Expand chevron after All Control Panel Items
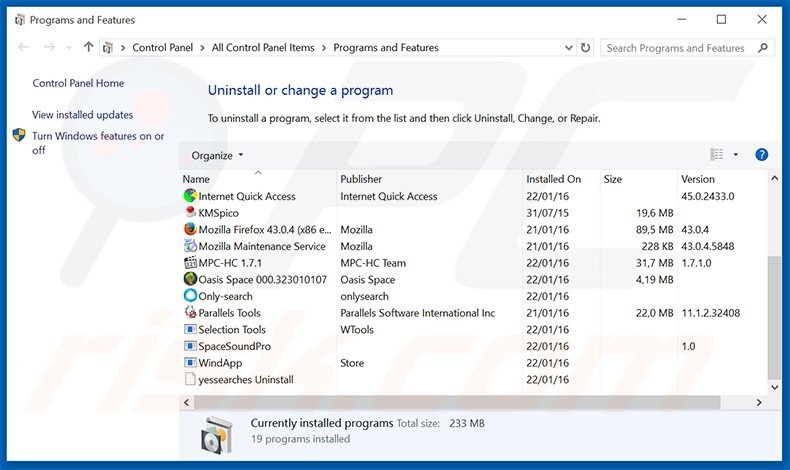 323,48
